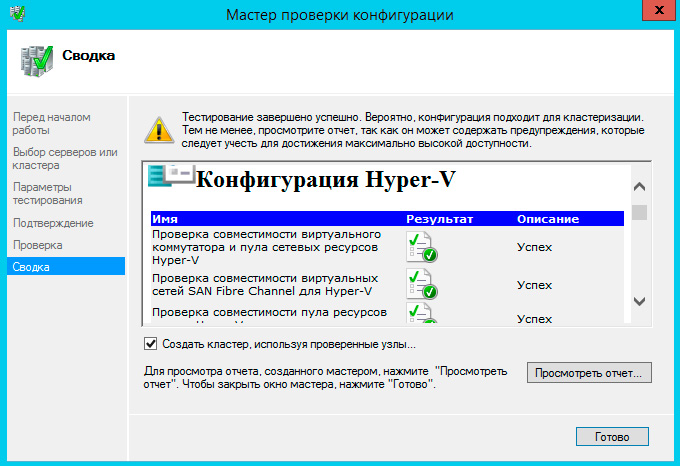This screenshot has height=466, width=680.
Task: Click the Результат column header
Action: pos(439,219)
